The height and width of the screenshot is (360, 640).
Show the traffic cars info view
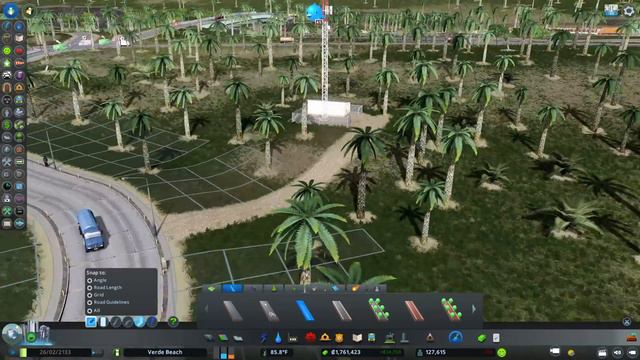tap(7, 75)
